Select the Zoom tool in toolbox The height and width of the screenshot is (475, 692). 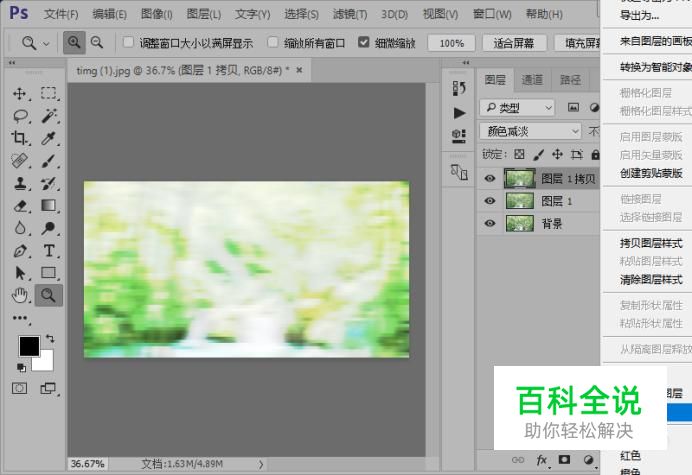pos(49,295)
